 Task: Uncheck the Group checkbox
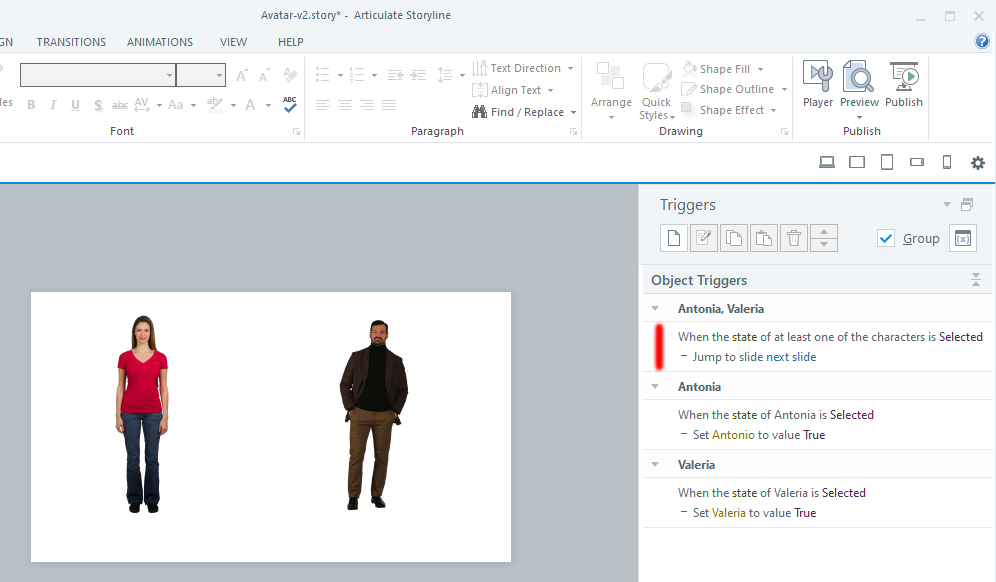click(x=885, y=238)
